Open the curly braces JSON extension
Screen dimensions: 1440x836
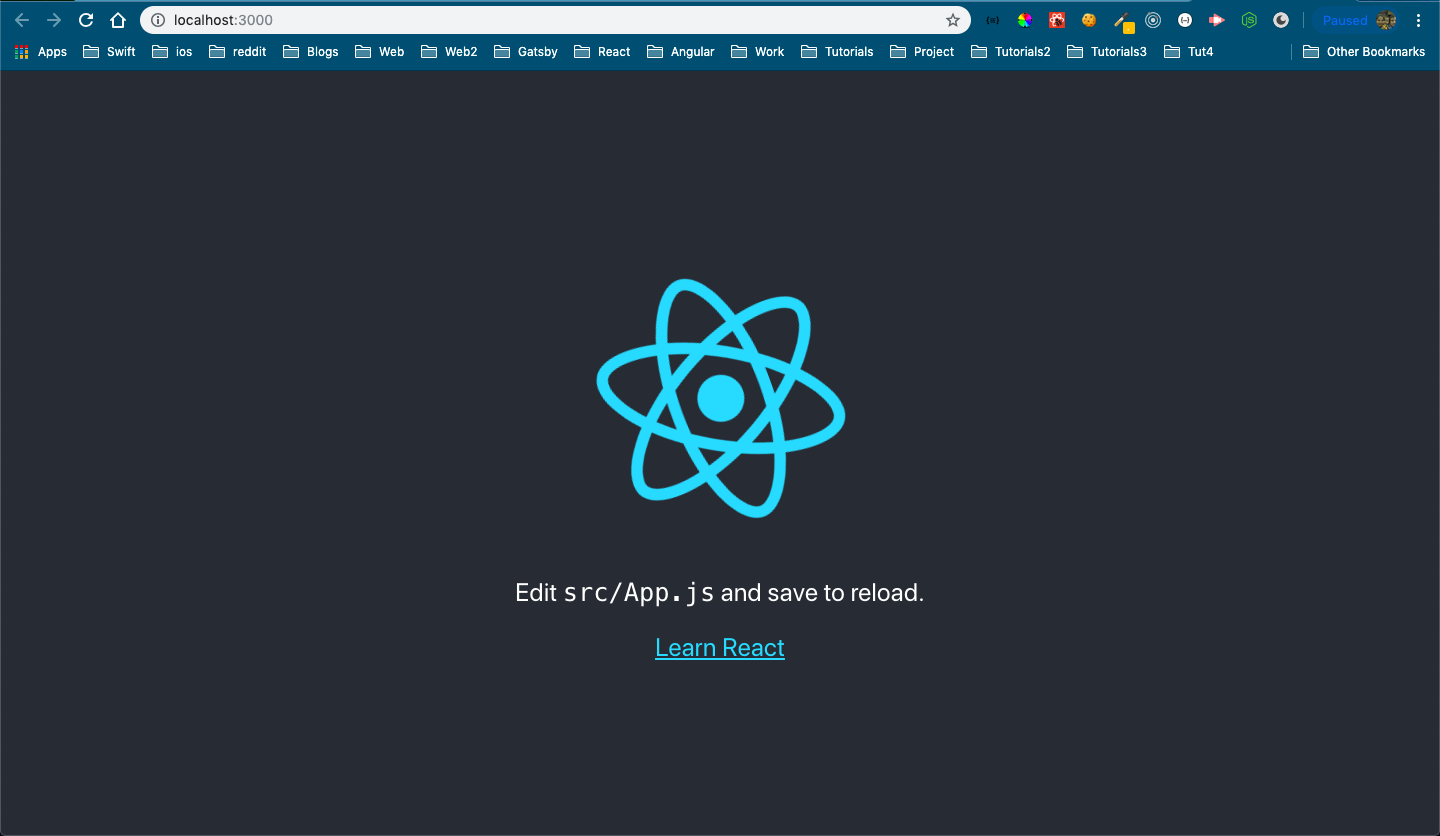coord(992,20)
